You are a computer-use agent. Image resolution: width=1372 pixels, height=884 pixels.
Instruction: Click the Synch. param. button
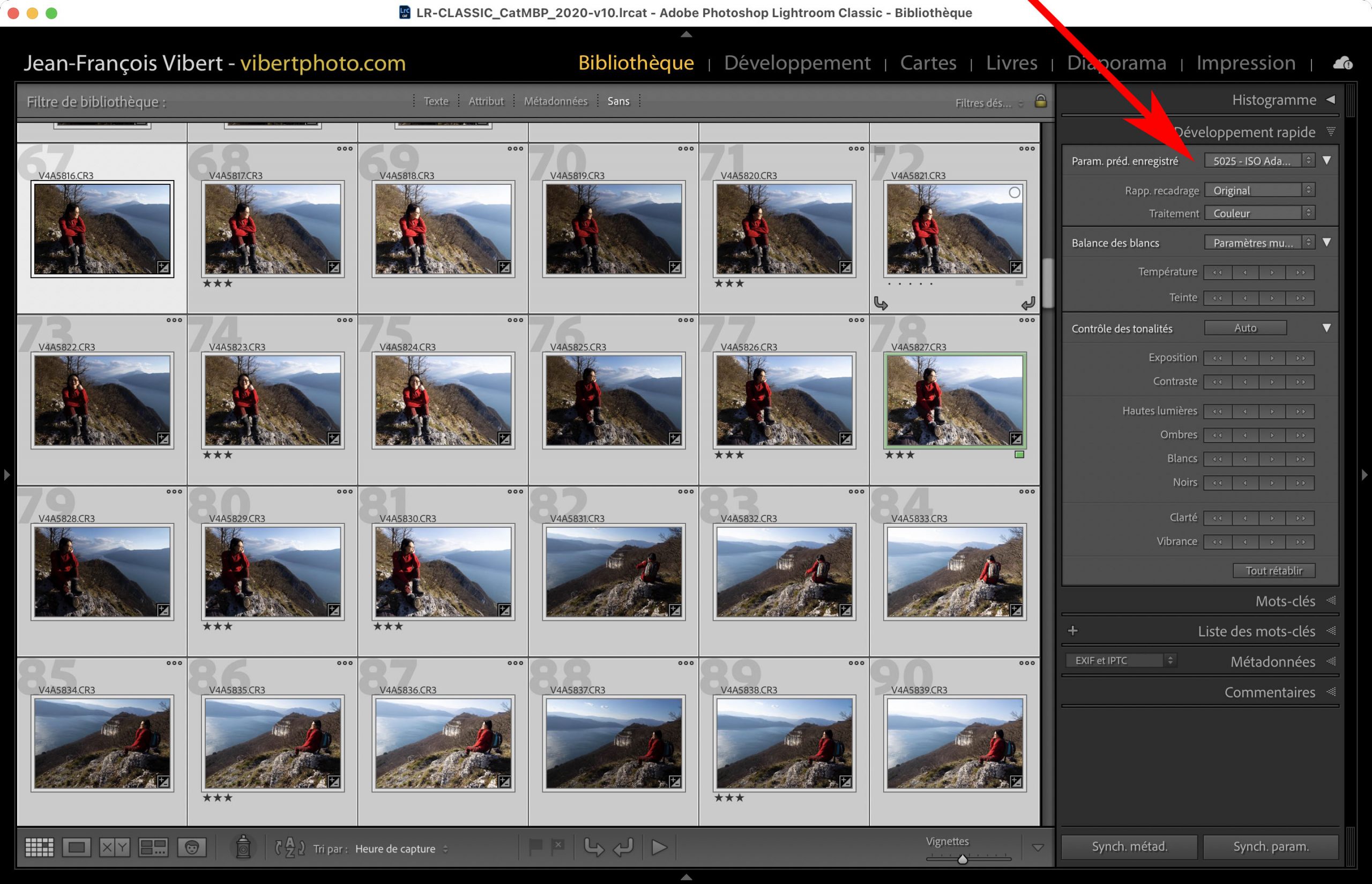click(x=1270, y=846)
